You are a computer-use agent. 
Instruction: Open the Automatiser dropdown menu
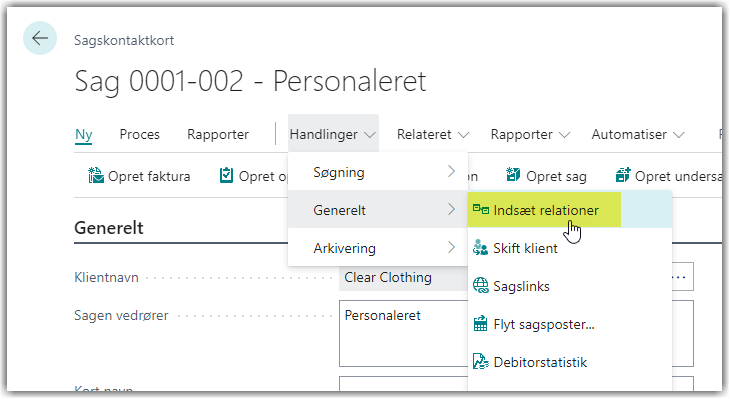tap(638, 135)
